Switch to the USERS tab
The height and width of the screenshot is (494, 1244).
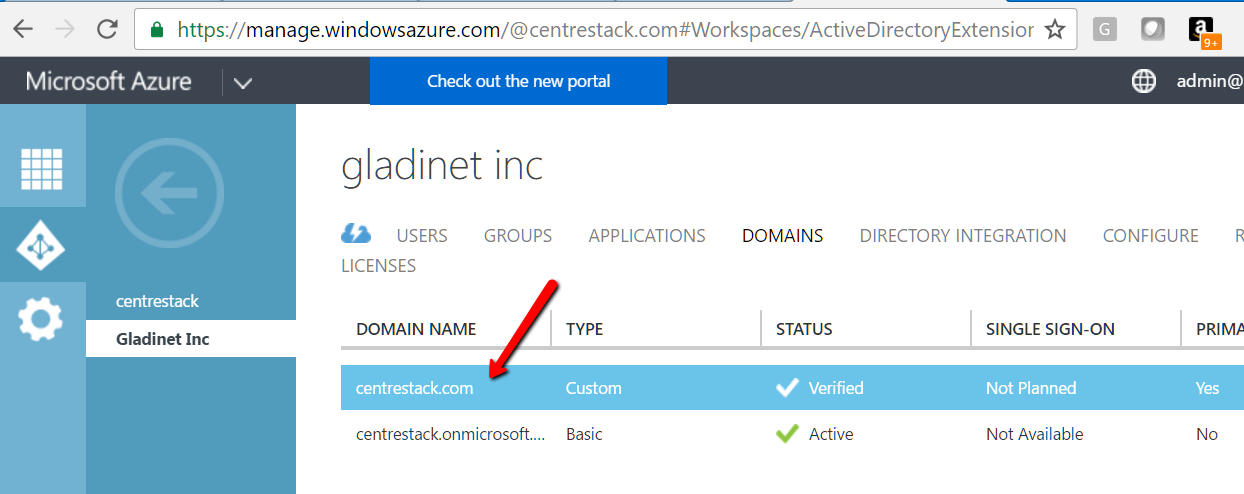[x=422, y=236]
